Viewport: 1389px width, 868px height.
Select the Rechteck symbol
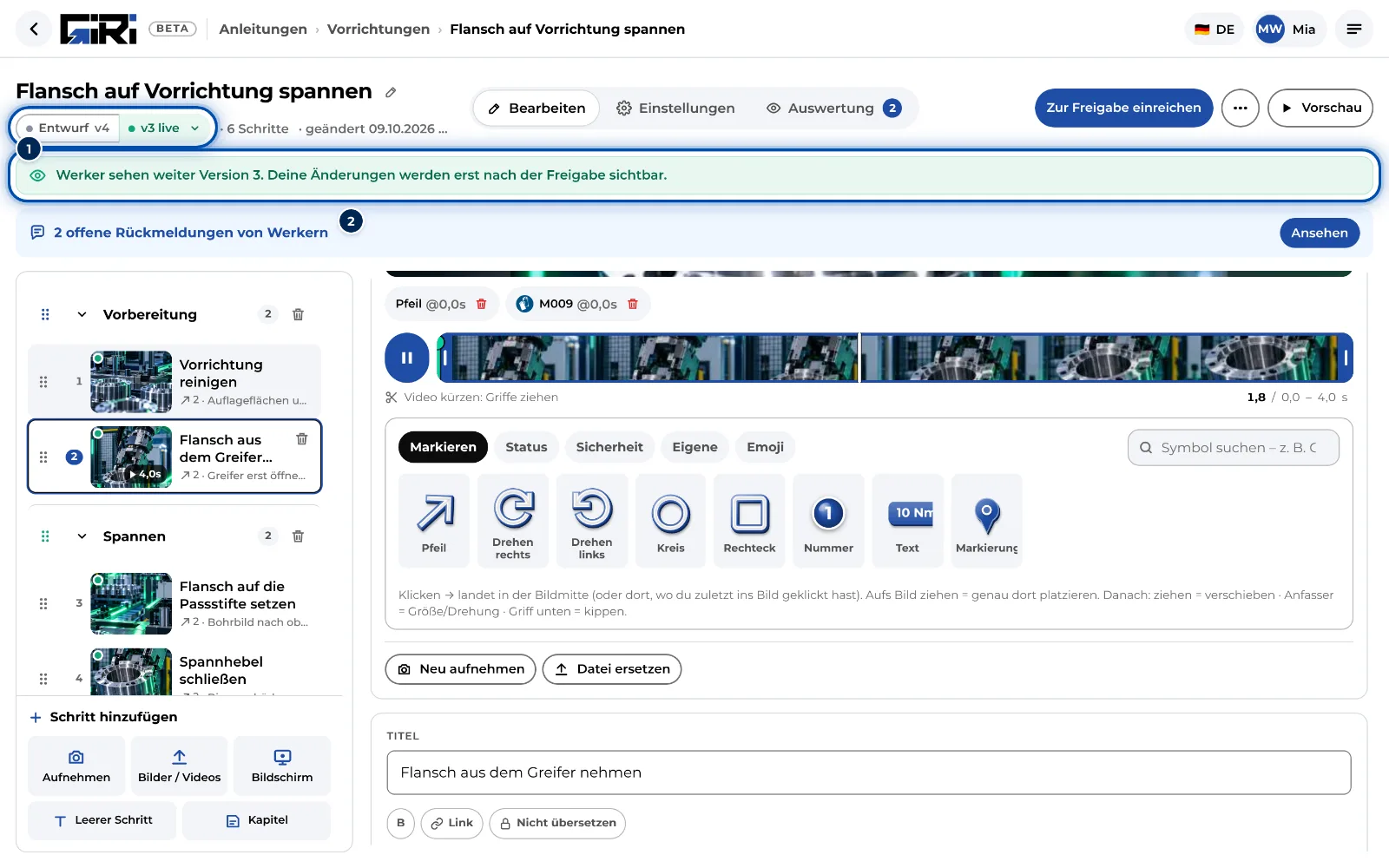[749, 521]
